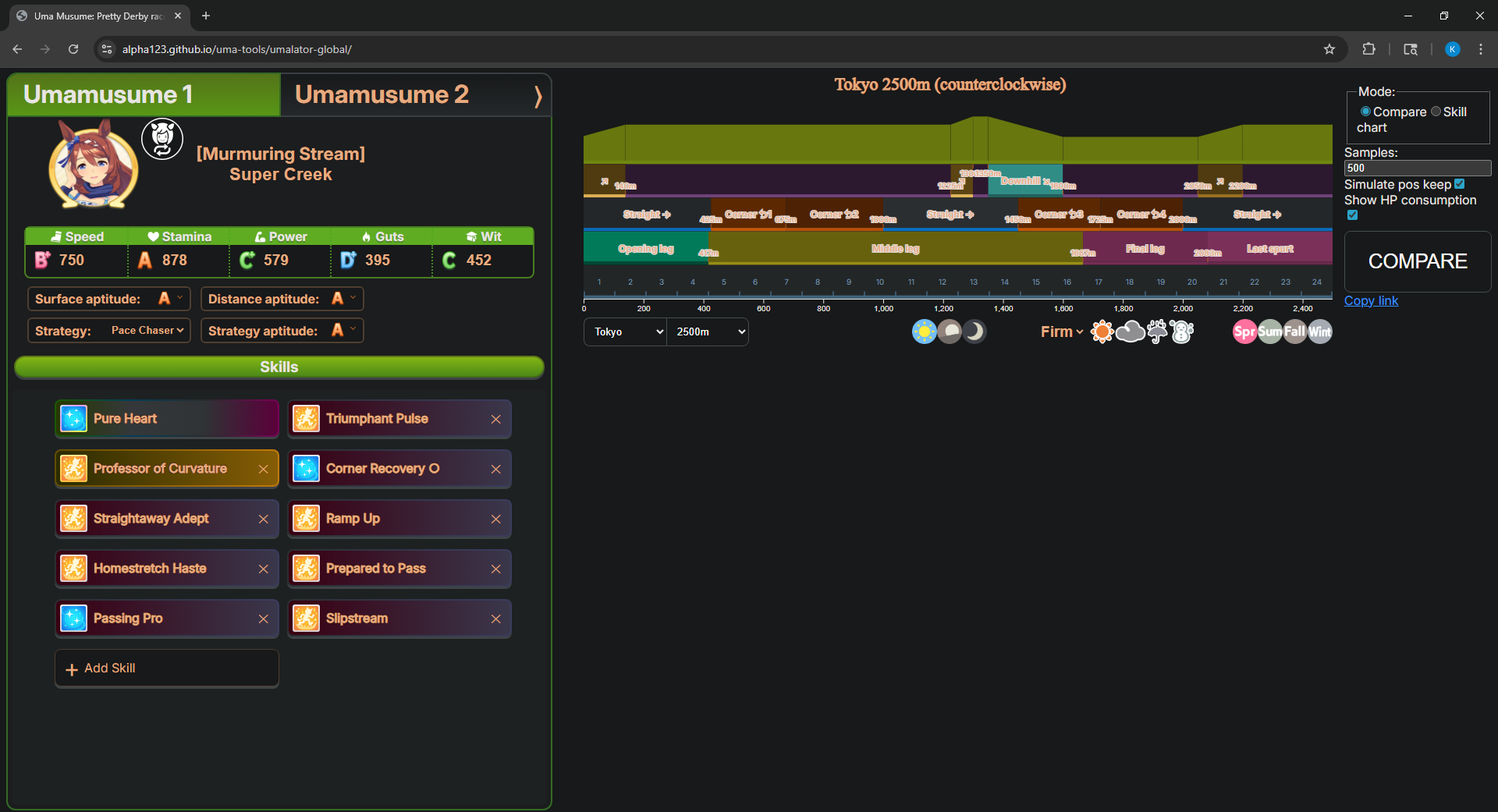Open Surface aptitude dropdown
The image size is (1498, 812).
click(x=171, y=298)
